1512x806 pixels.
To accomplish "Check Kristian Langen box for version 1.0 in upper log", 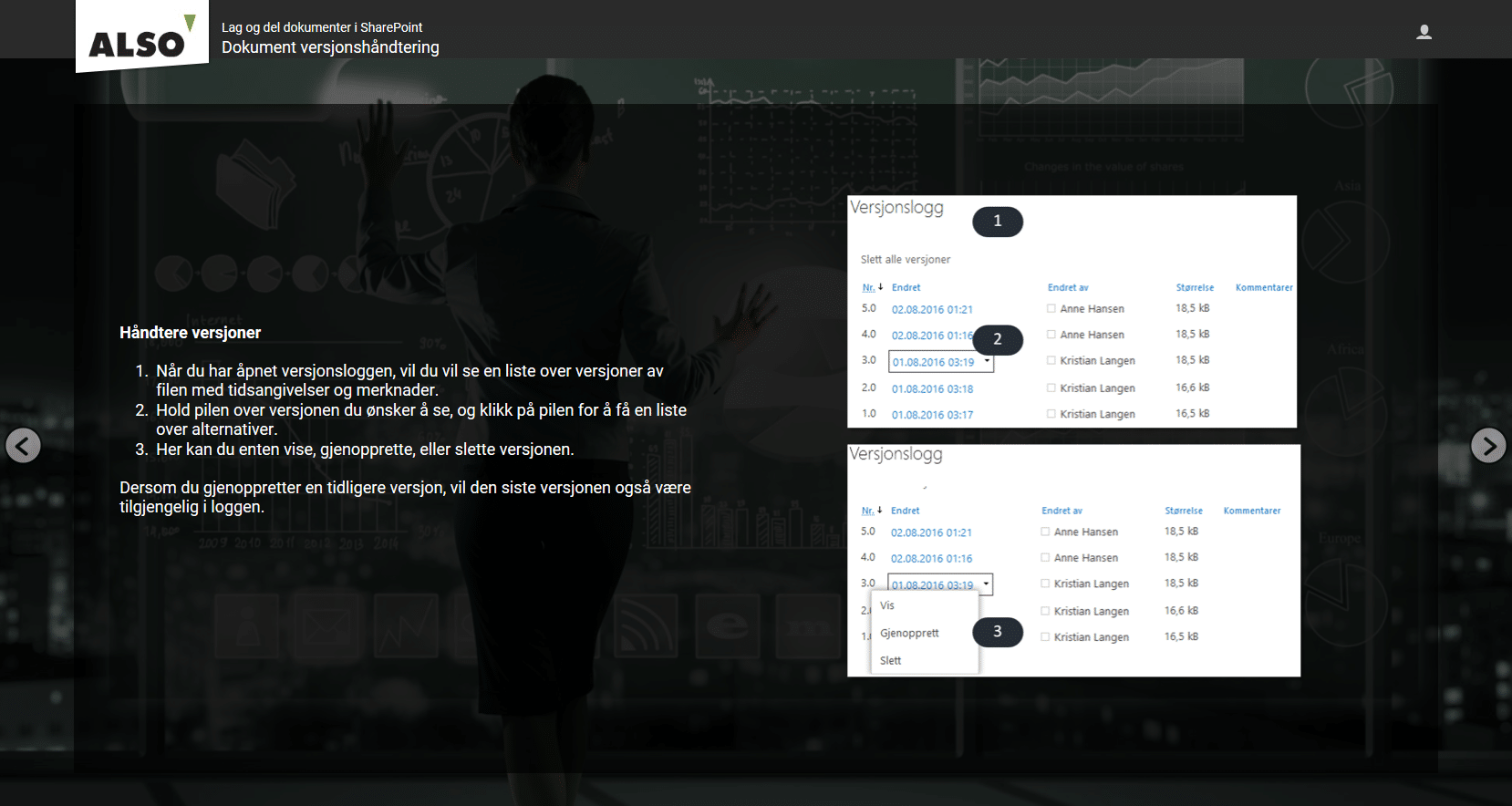I will (1051, 414).
